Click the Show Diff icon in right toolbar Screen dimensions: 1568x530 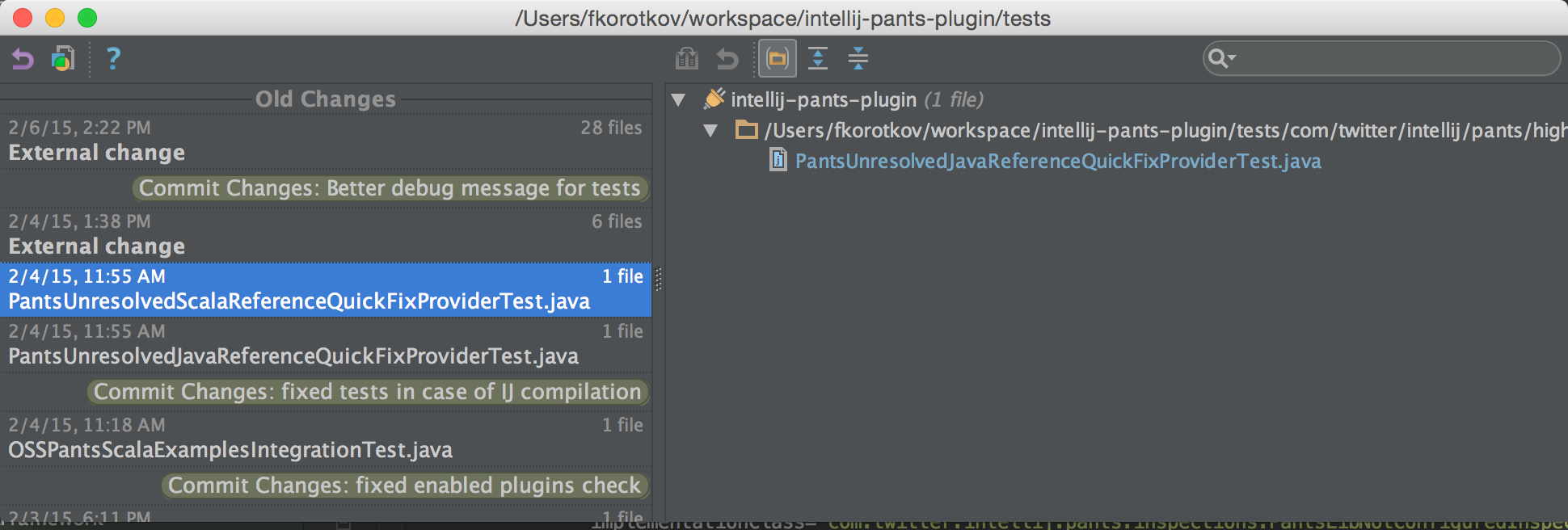(687, 58)
